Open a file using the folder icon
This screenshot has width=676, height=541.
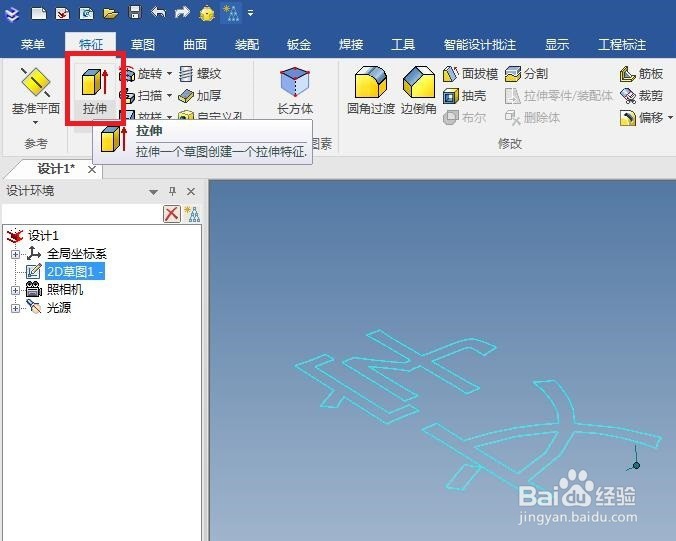pos(111,13)
